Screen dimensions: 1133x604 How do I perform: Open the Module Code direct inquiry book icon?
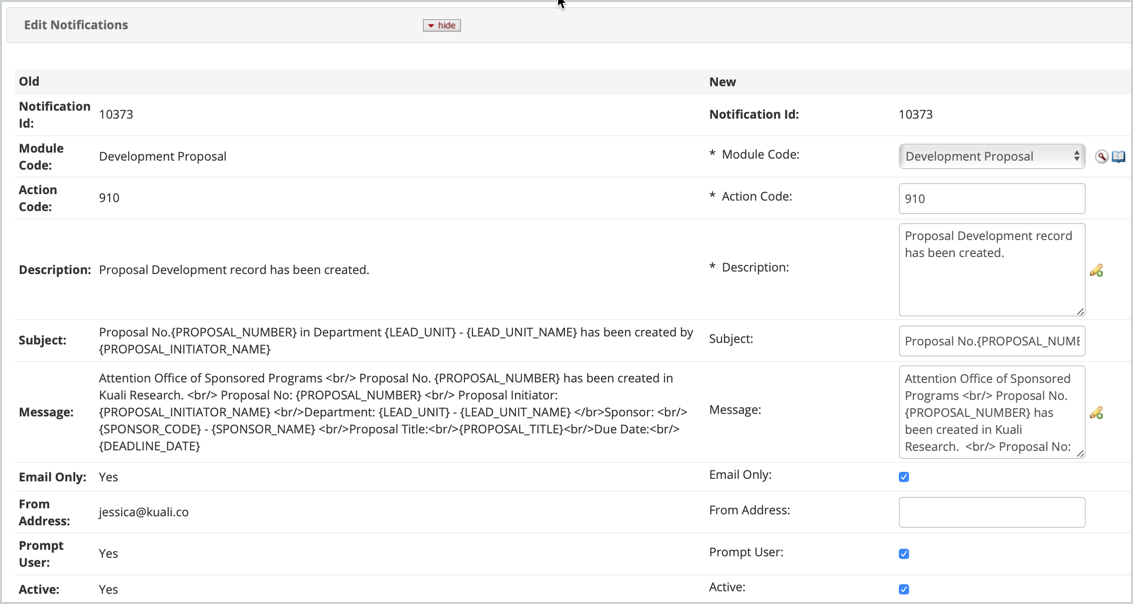point(1119,157)
